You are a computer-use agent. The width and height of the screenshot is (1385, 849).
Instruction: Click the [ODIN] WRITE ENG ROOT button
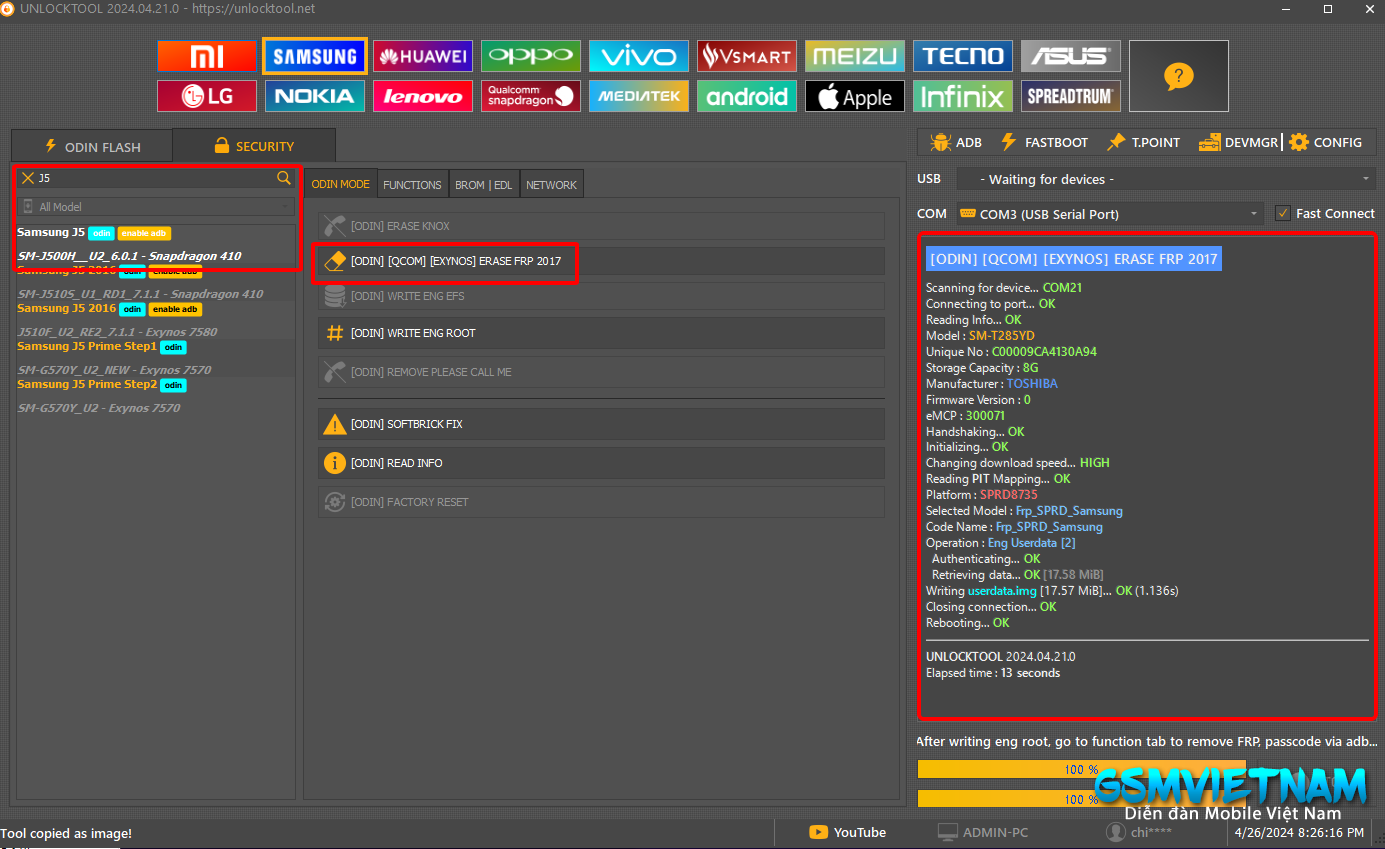pos(601,333)
